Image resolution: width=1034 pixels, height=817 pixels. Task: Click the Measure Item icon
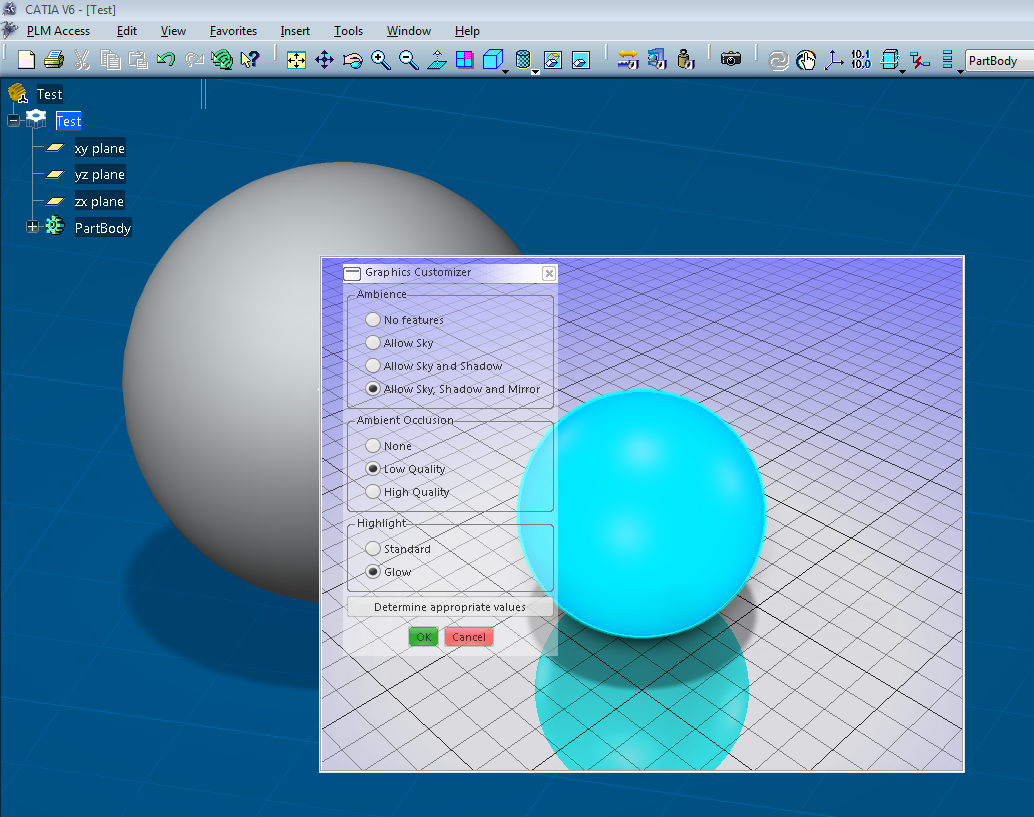point(657,60)
